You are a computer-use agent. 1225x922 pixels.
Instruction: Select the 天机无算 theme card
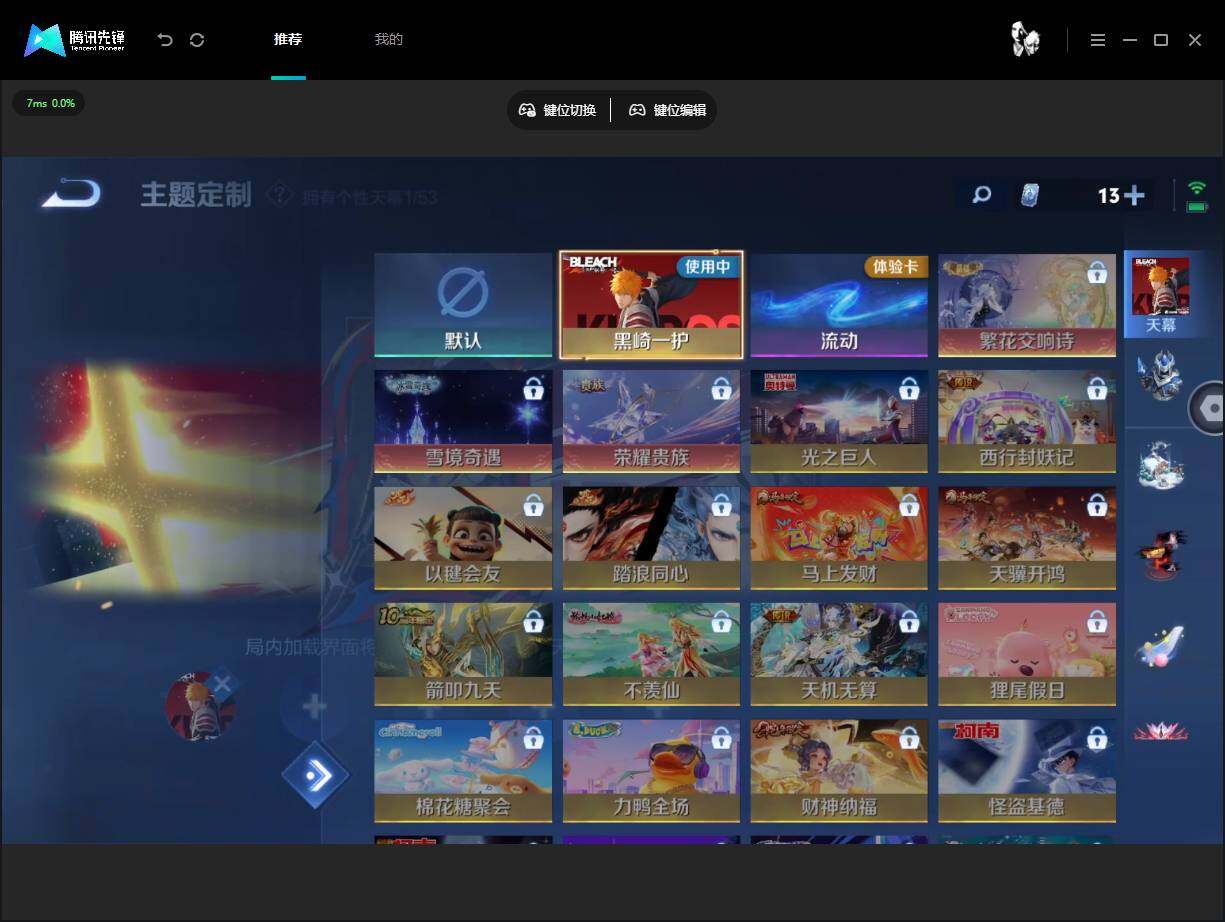839,654
